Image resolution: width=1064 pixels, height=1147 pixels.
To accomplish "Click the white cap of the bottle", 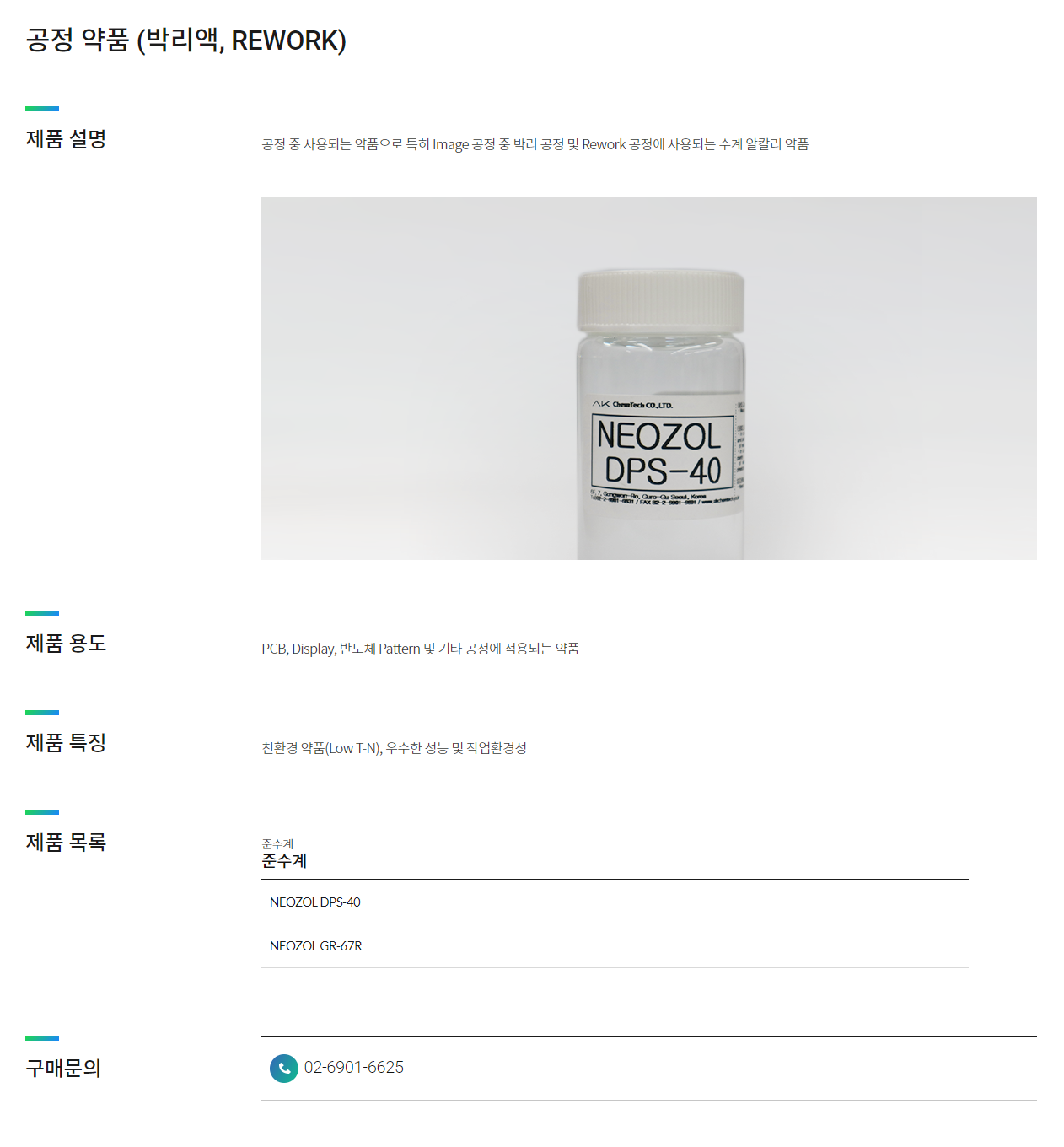I will [x=661, y=300].
